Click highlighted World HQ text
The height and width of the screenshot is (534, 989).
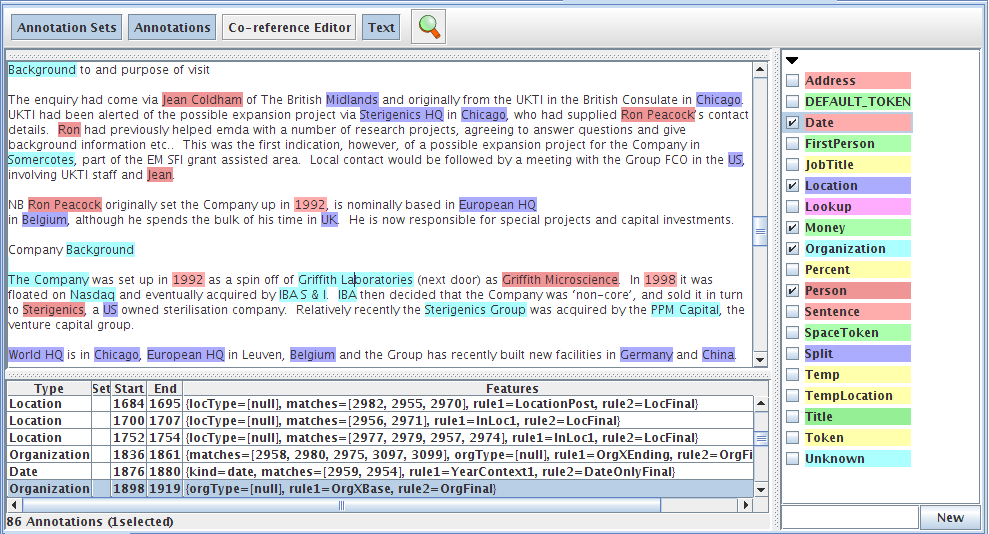coord(35,354)
